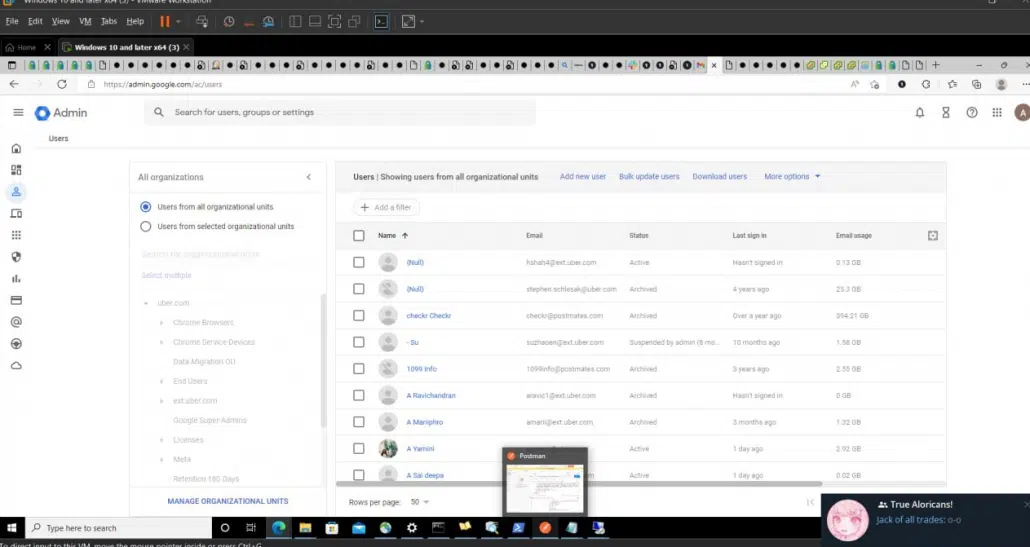The image size is (1030, 547).
Task: Click Add new user link
Action: pos(583,177)
